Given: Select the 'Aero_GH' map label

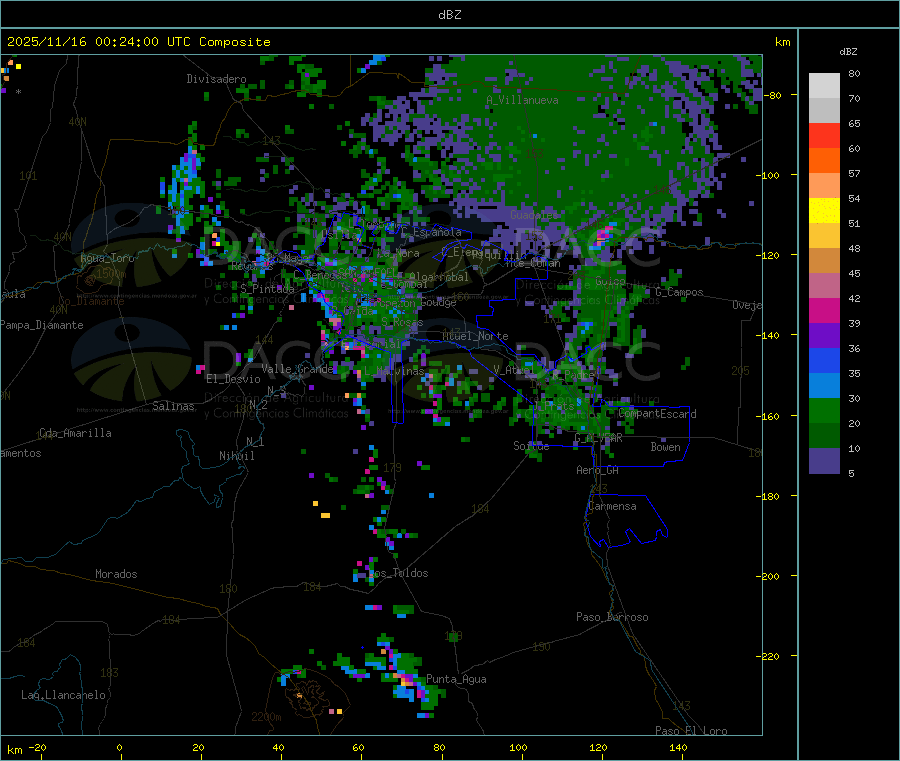Looking at the screenshot, I should pyautogui.click(x=598, y=471).
